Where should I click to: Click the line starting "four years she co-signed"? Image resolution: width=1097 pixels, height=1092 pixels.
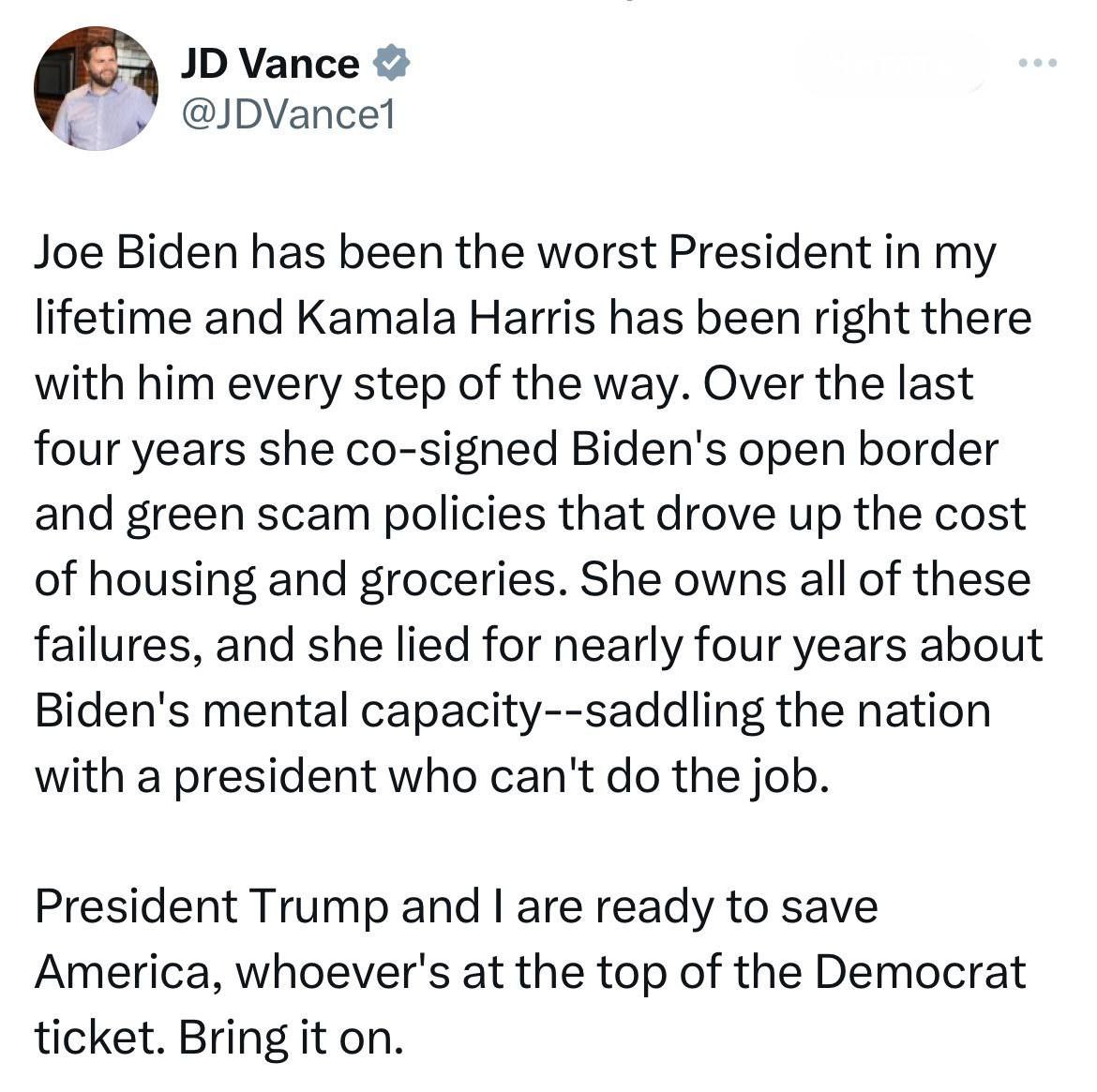point(517,449)
